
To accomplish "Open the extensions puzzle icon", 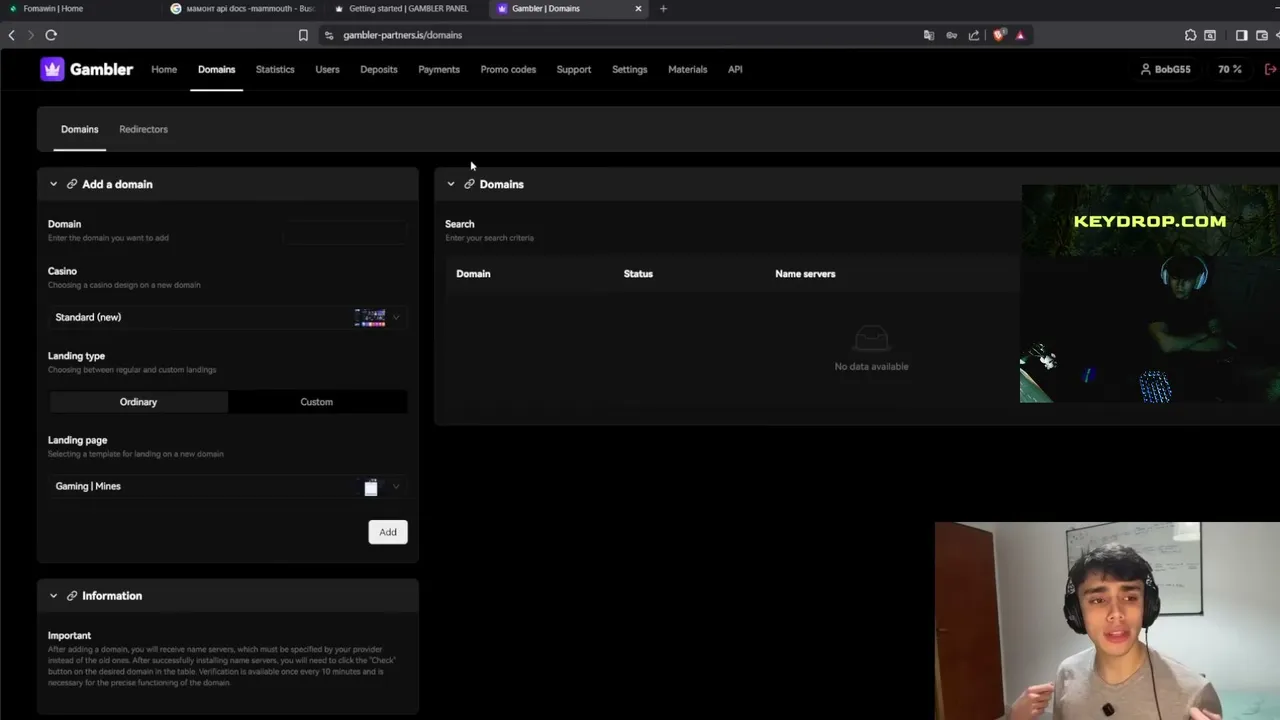I will point(1190,35).
